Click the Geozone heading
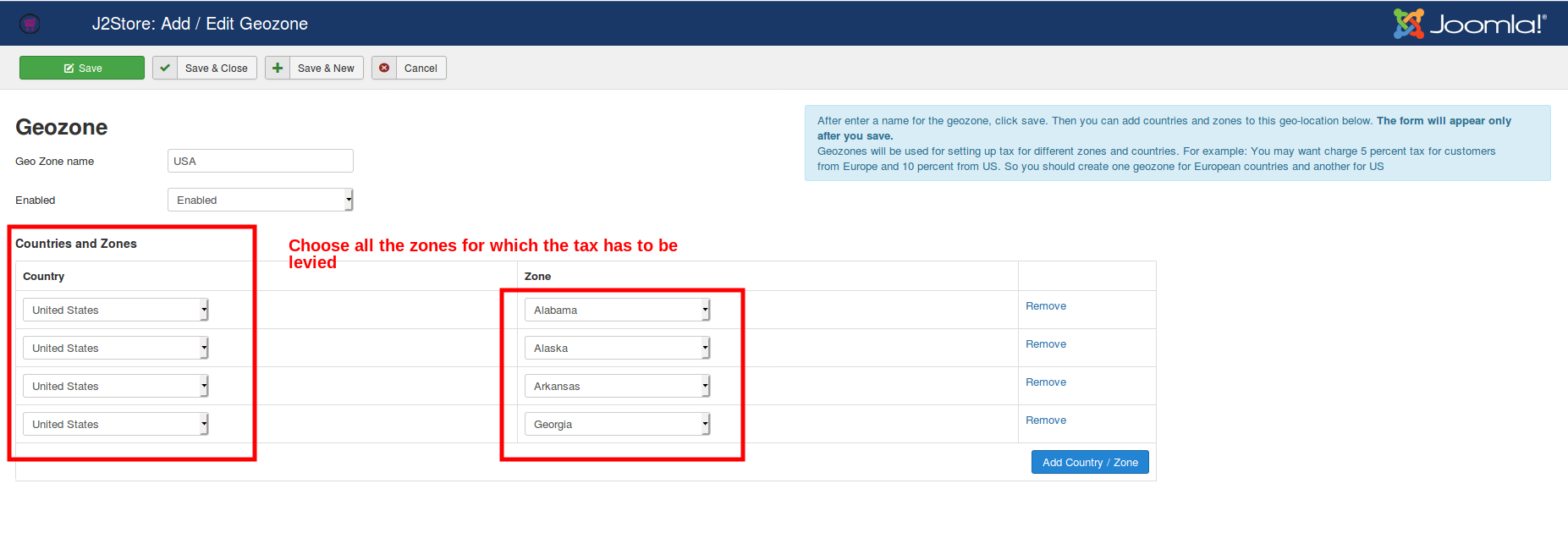This screenshot has height=544, width=1568. pyautogui.click(x=62, y=127)
